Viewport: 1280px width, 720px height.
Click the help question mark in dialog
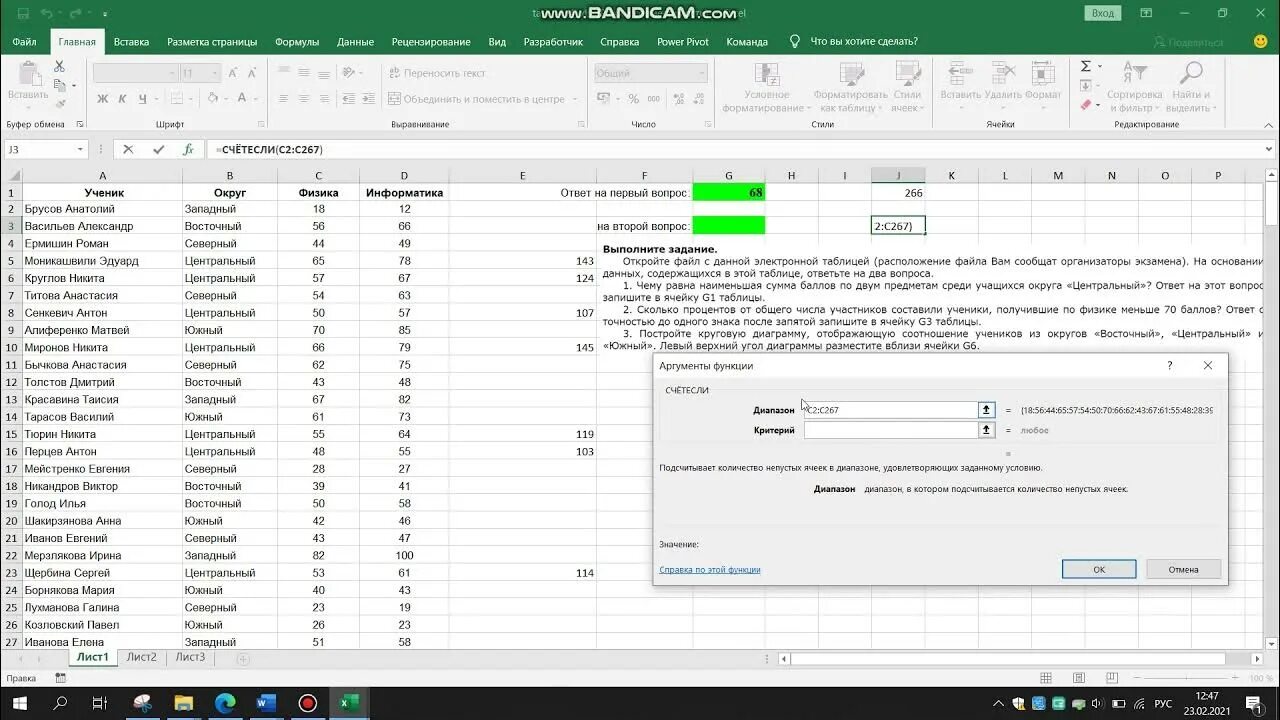tap(1170, 366)
